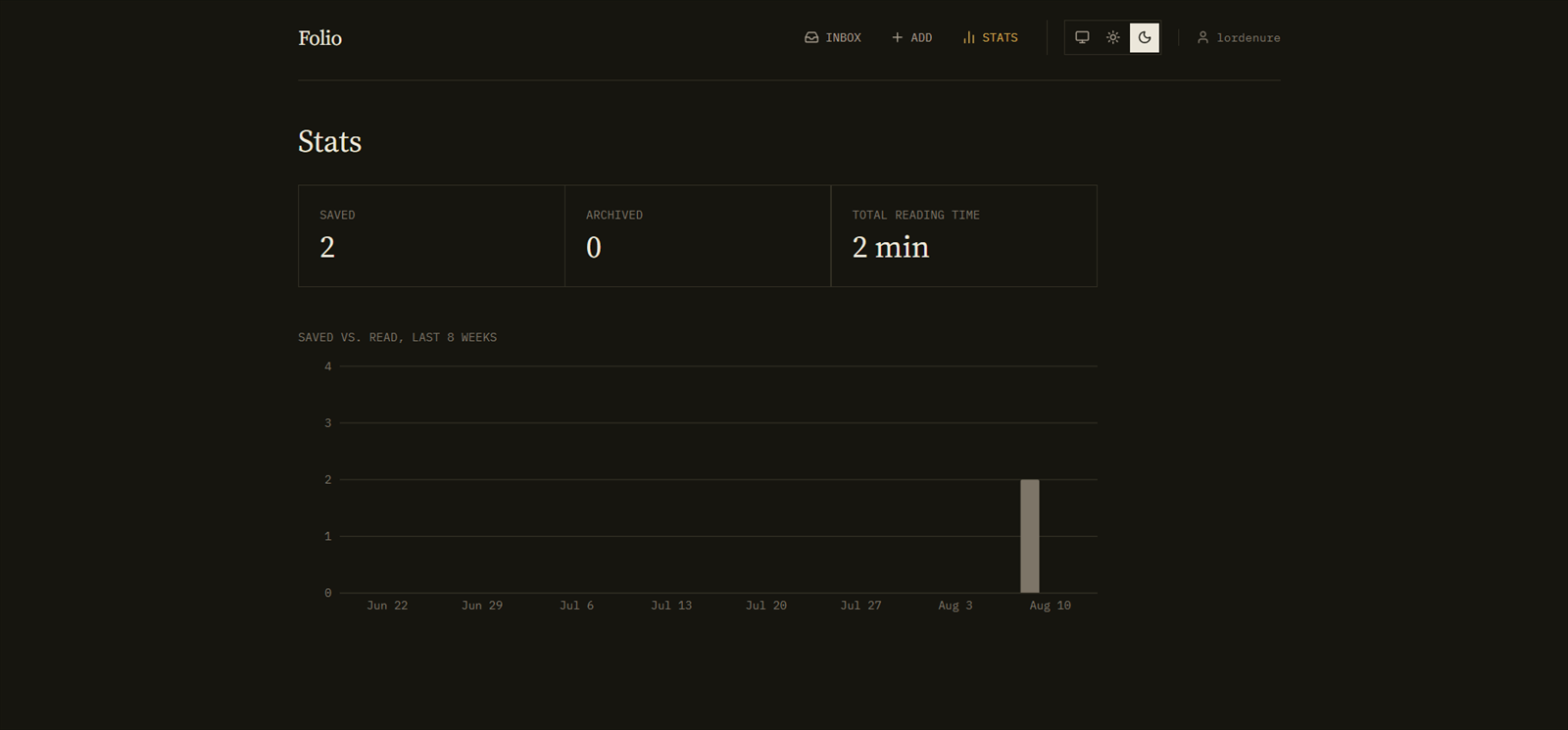Click the "Aug 10" axis label
Screen dimensions: 1568x730
click(1051, 606)
